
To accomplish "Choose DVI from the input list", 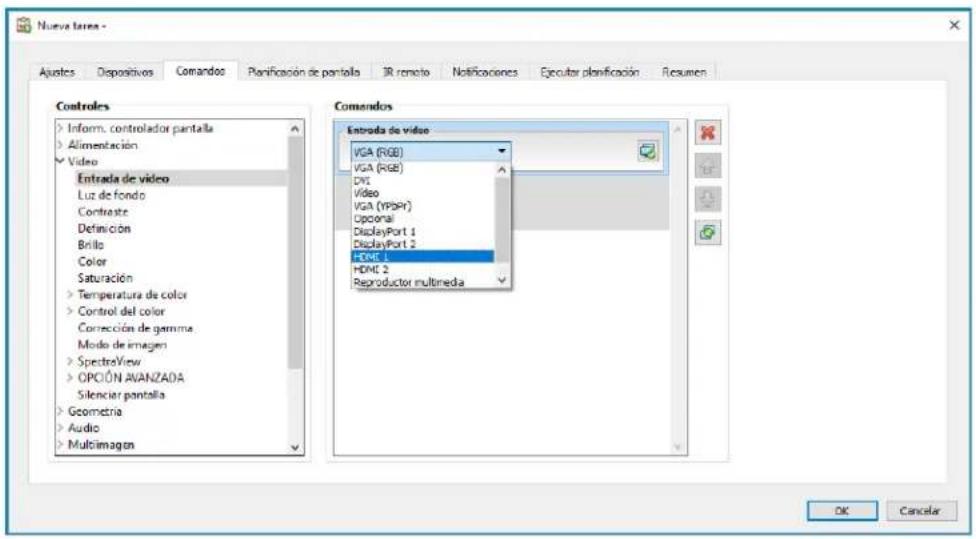I will click(x=423, y=180).
